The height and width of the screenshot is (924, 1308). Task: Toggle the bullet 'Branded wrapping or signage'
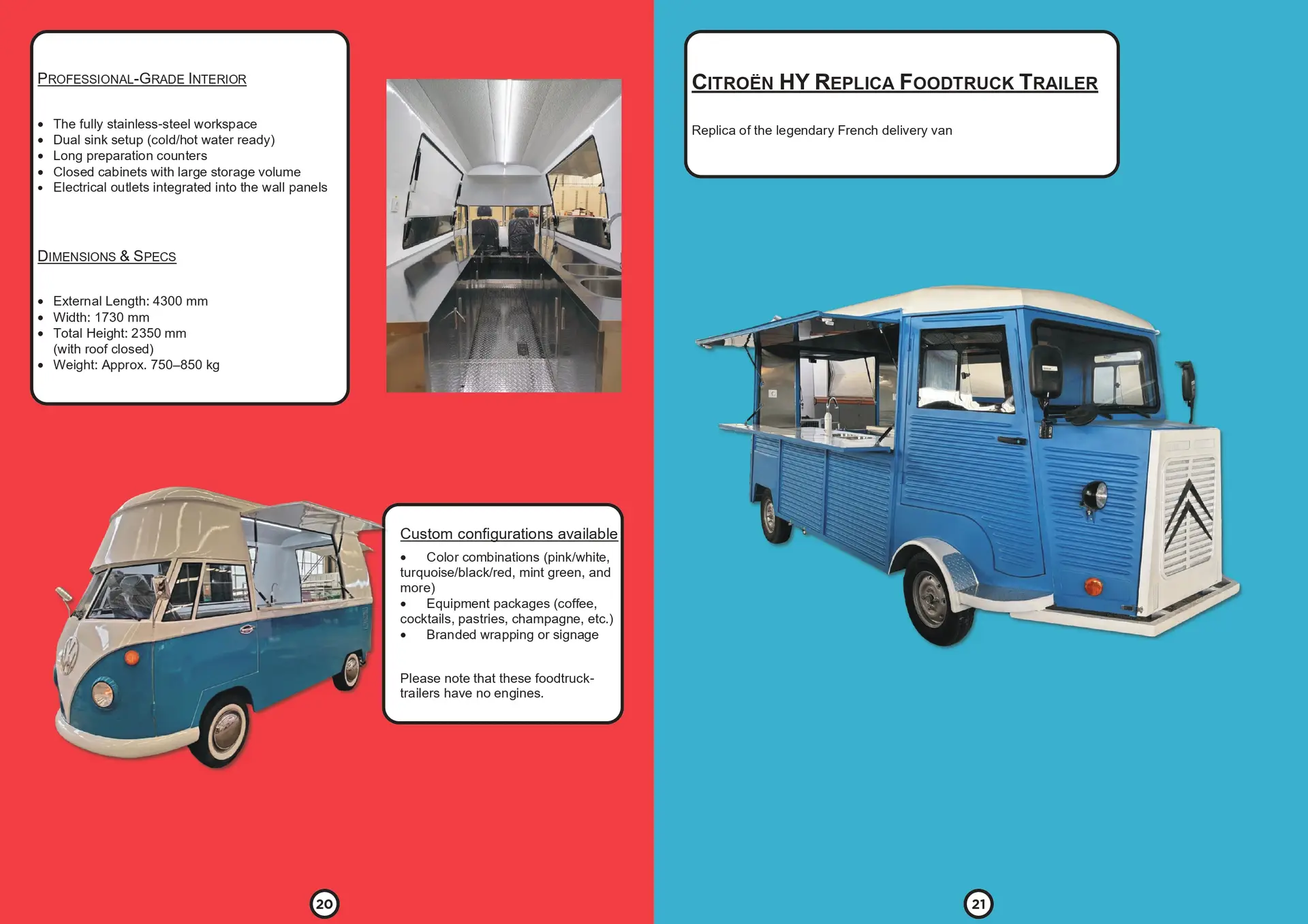(x=512, y=635)
